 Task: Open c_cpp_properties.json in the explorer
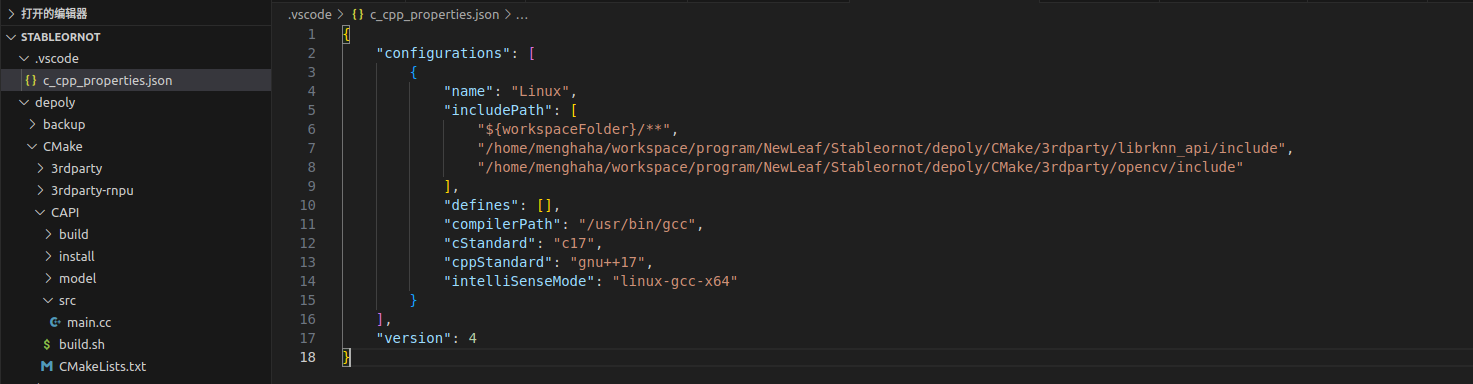pyautogui.click(x=108, y=81)
